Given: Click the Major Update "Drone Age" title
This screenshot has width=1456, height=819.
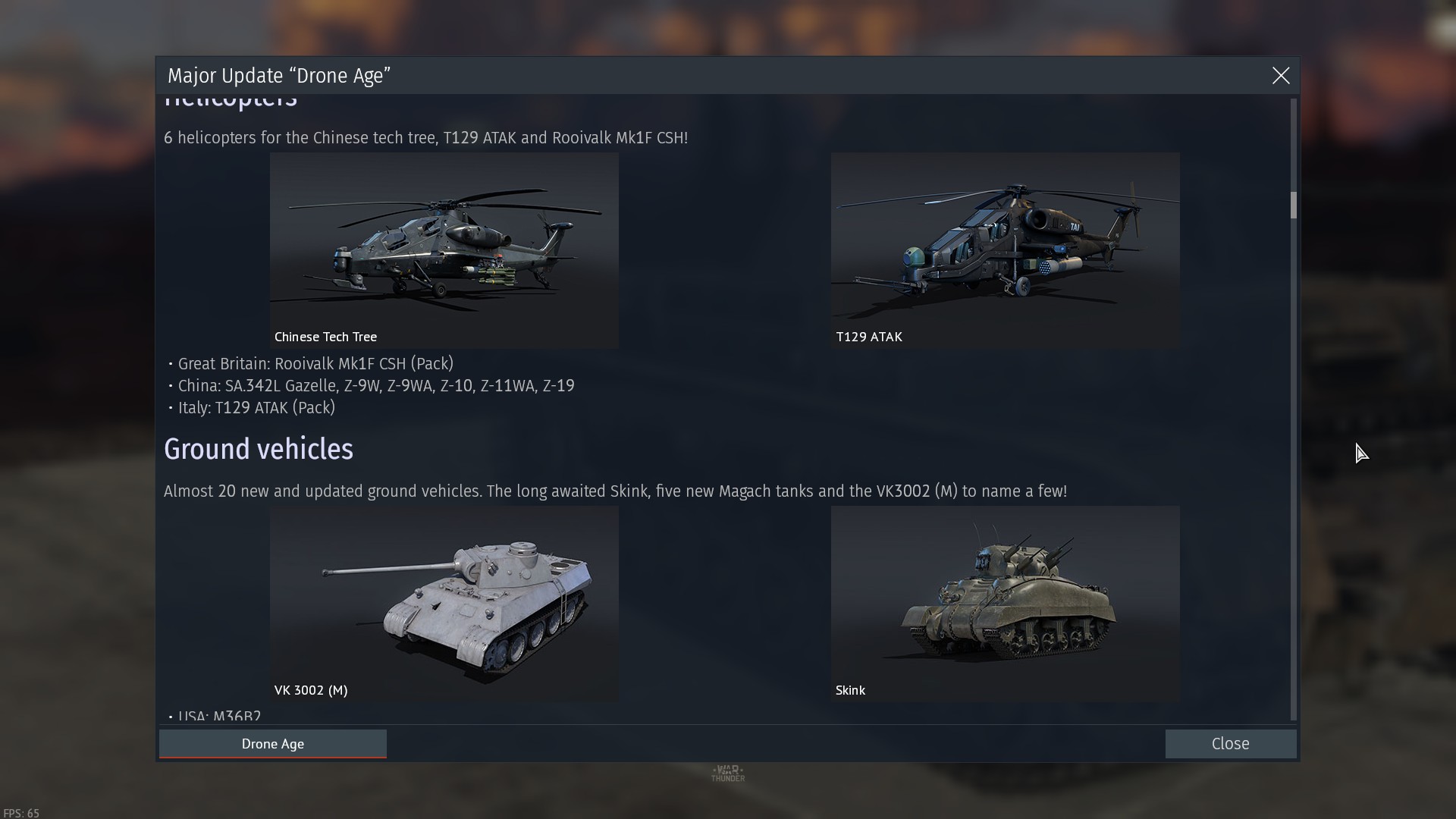Looking at the screenshot, I should (279, 76).
